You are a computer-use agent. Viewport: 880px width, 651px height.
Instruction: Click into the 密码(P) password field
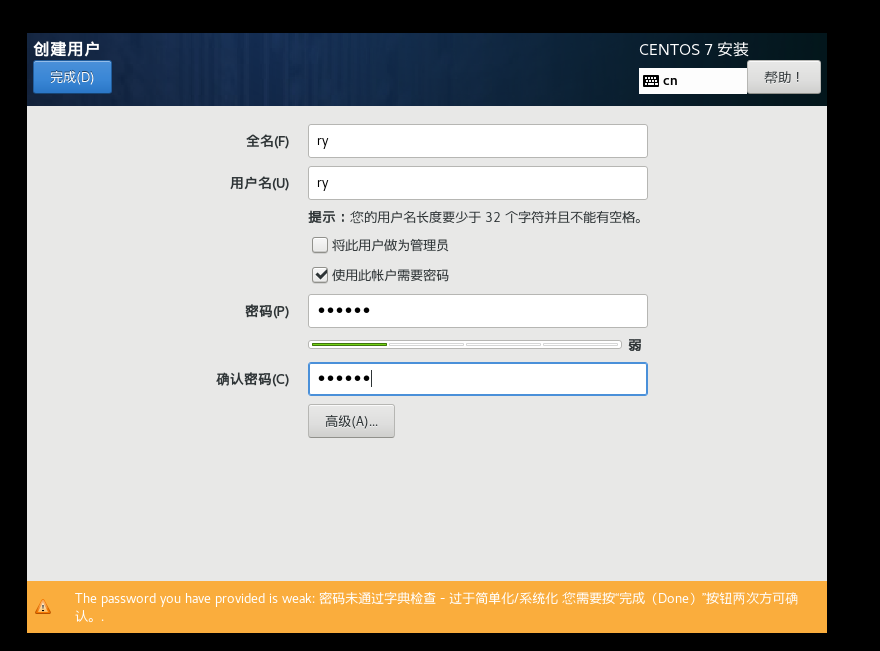[x=478, y=311]
